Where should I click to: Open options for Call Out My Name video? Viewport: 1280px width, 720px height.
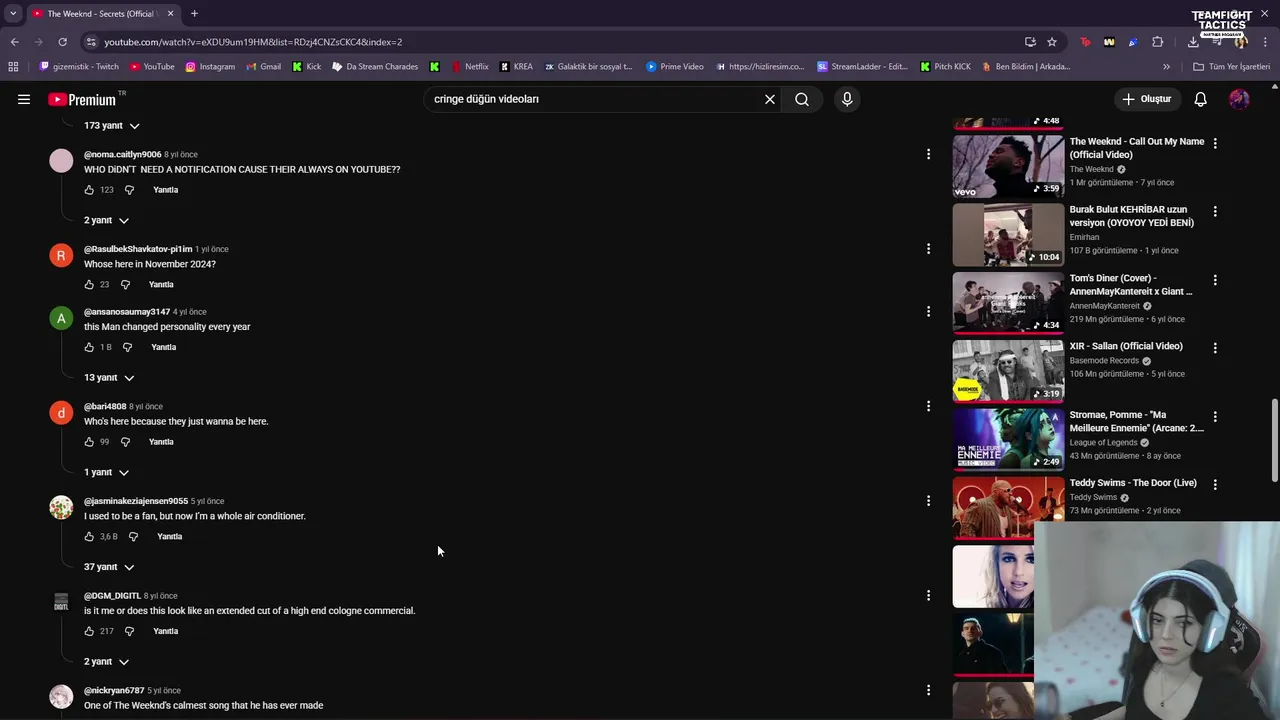(1215, 143)
